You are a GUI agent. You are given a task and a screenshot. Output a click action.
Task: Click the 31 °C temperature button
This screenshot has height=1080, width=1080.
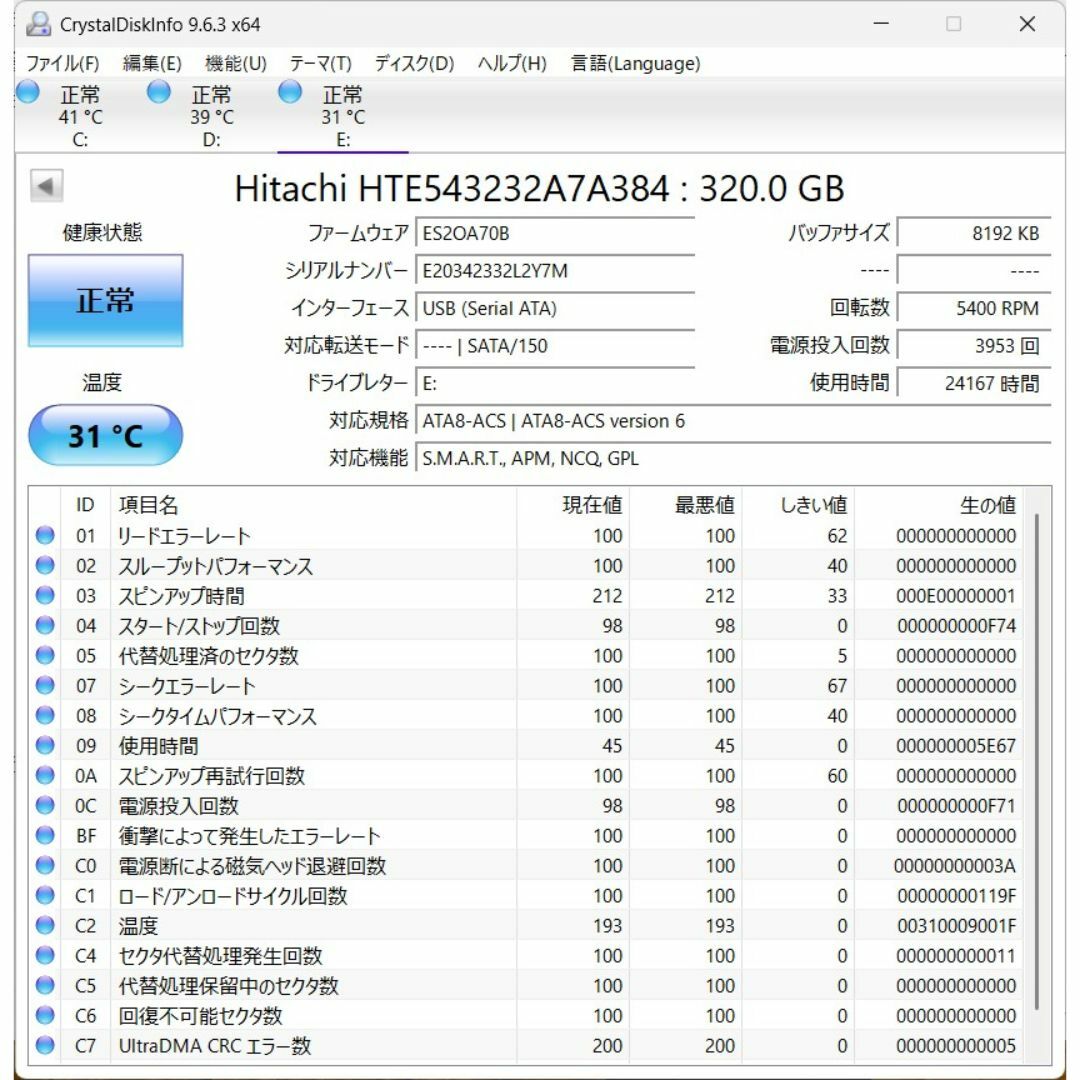coord(105,435)
